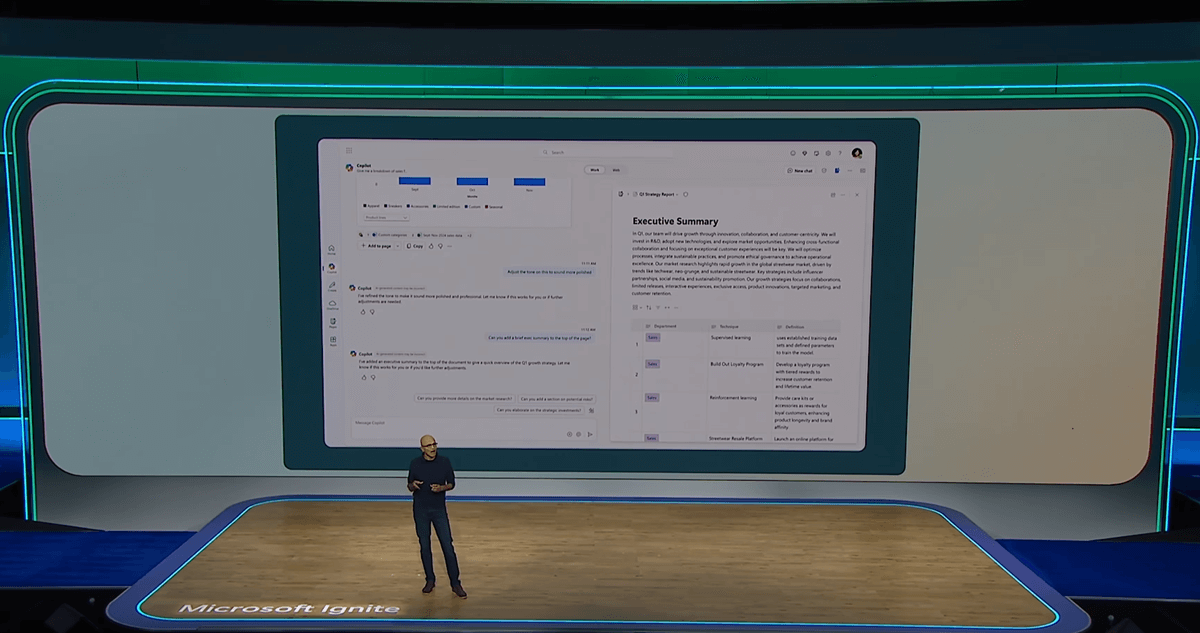The height and width of the screenshot is (633, 1200).
Task: Switch to the Work tab
Action: (595, 170)
